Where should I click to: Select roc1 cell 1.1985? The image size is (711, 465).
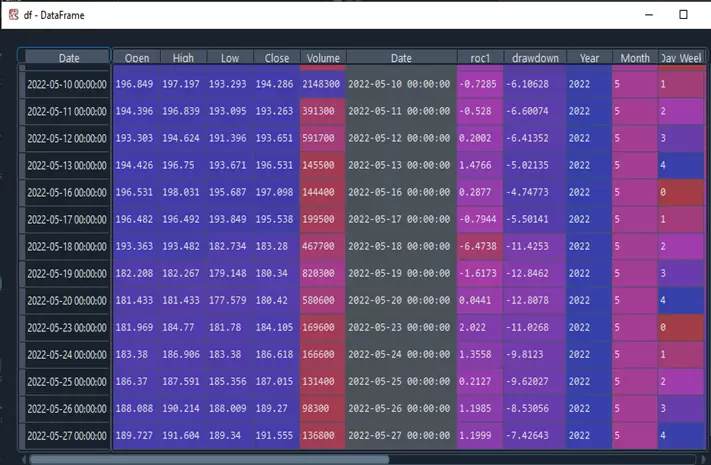click(480, 408)
